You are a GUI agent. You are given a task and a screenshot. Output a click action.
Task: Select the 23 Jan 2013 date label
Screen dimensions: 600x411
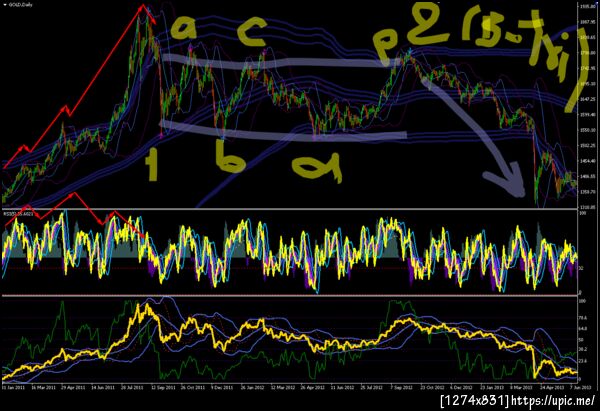(x=492, y=388)
